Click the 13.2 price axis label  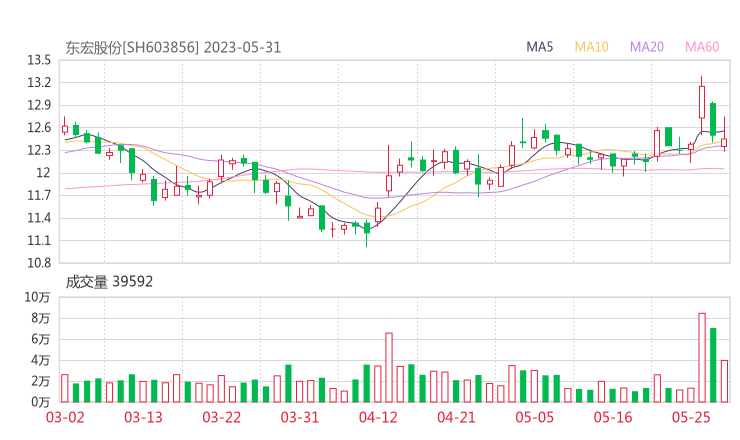[x=39, y=83]
